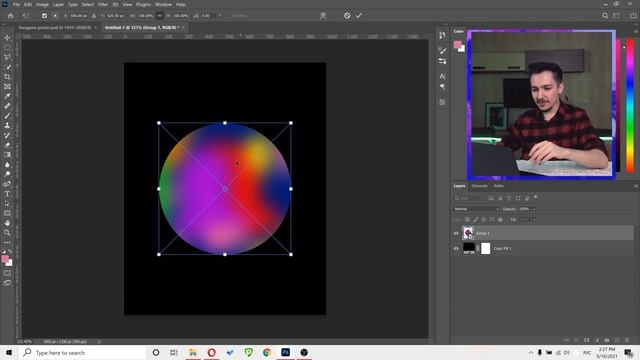Open the File menu
Screen dimensions: 640x360
[x=16, y=4]
